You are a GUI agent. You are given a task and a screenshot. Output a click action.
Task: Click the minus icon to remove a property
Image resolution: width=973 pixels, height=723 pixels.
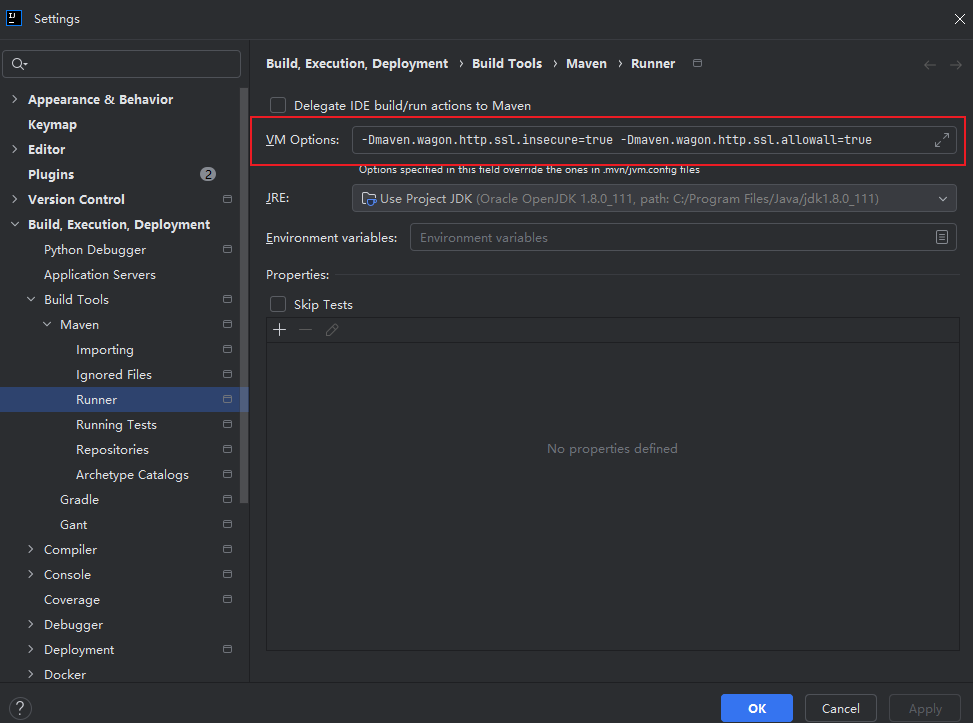(x=305, y=330)
